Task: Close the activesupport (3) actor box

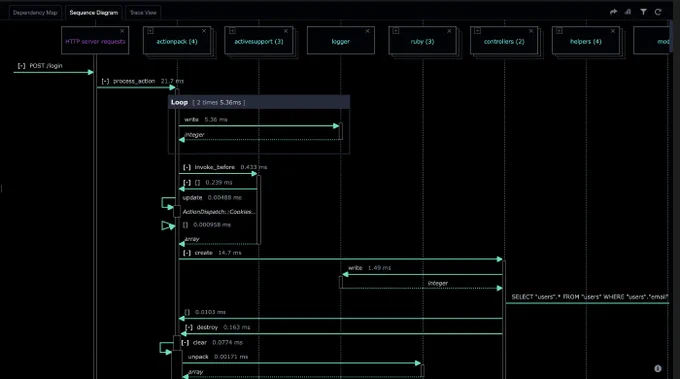Action: [286, 31]
